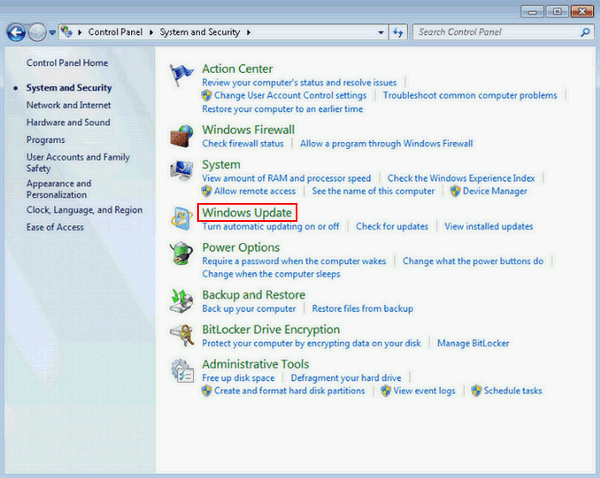
Task: Open Network and Internet category
Action: click(x=68, y=105)
